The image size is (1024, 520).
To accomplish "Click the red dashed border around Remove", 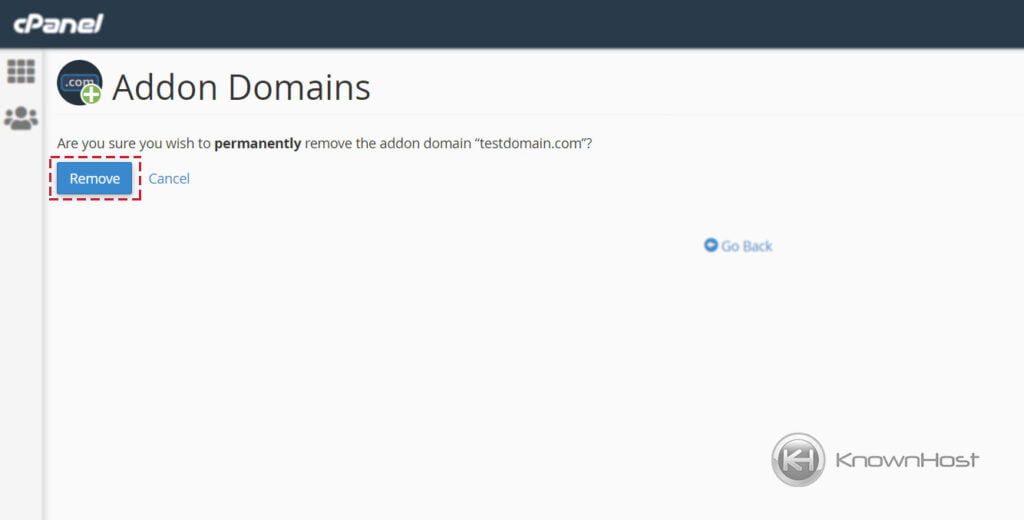I will (x=95, y=157).
